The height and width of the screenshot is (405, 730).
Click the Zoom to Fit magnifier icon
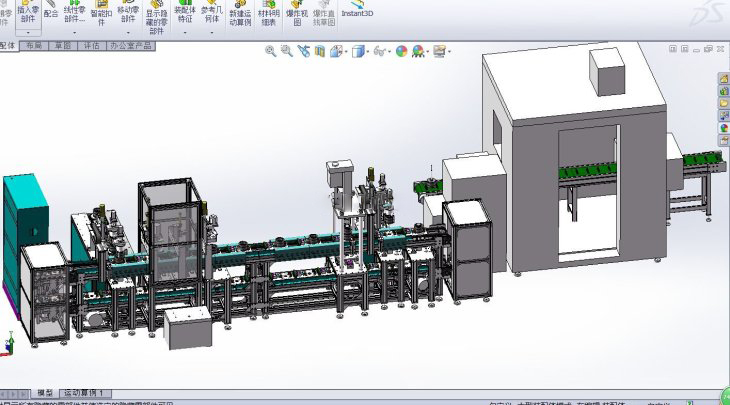[x=270, y=51]
